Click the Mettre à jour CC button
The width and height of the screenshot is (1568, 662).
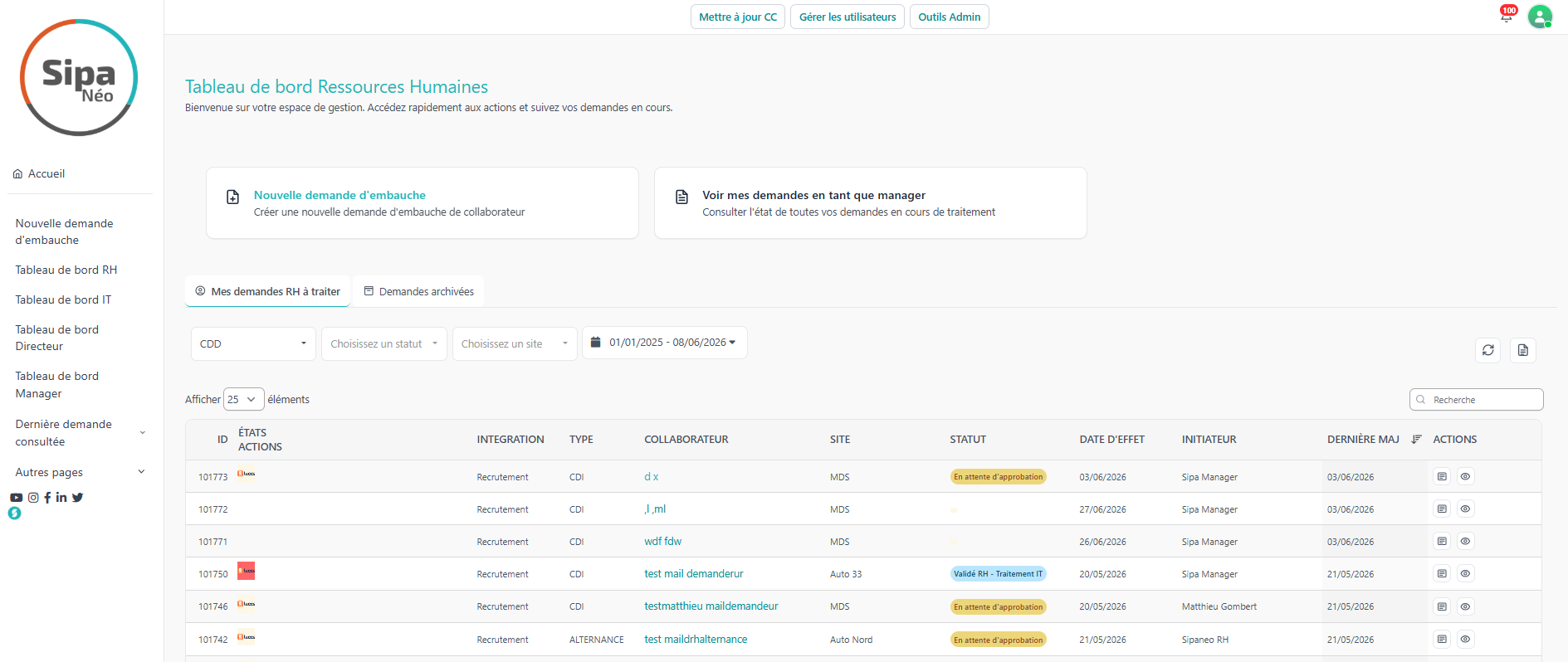coord(738,17)
